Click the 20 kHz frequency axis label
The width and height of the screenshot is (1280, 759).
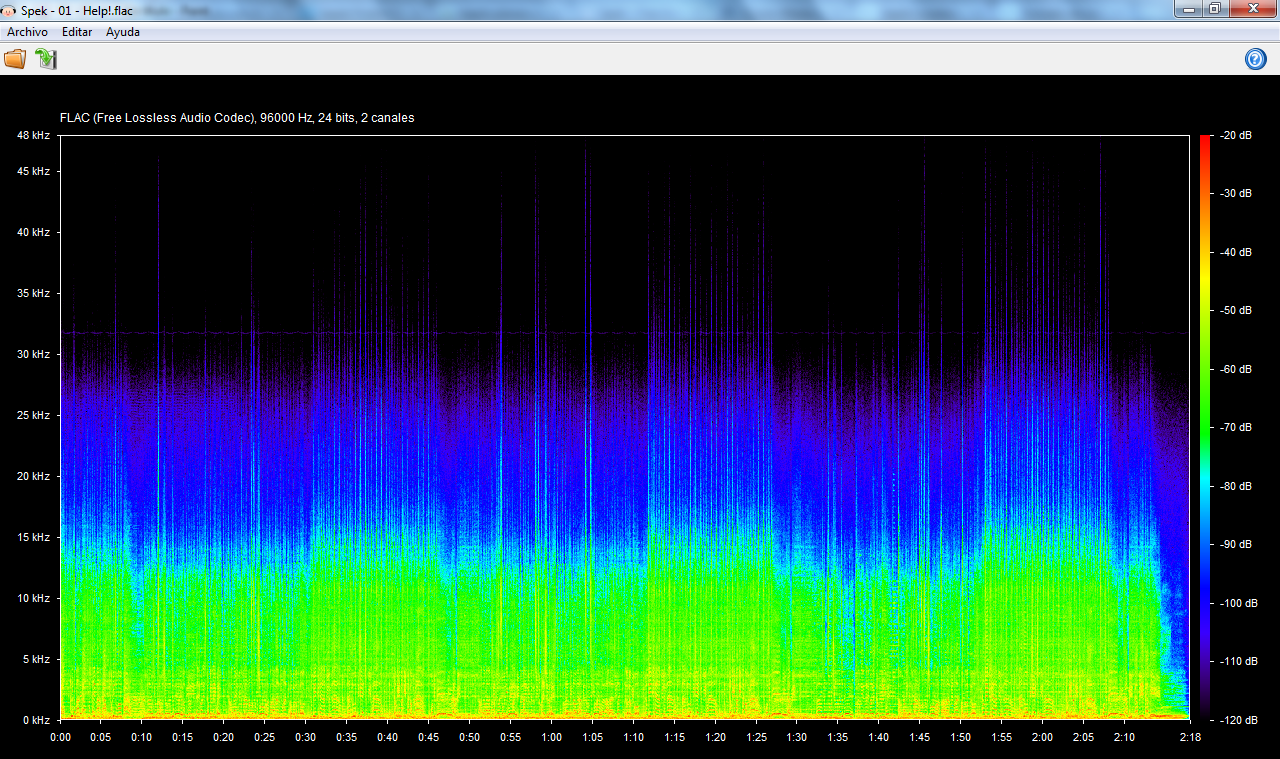click(x=33, y=476)
